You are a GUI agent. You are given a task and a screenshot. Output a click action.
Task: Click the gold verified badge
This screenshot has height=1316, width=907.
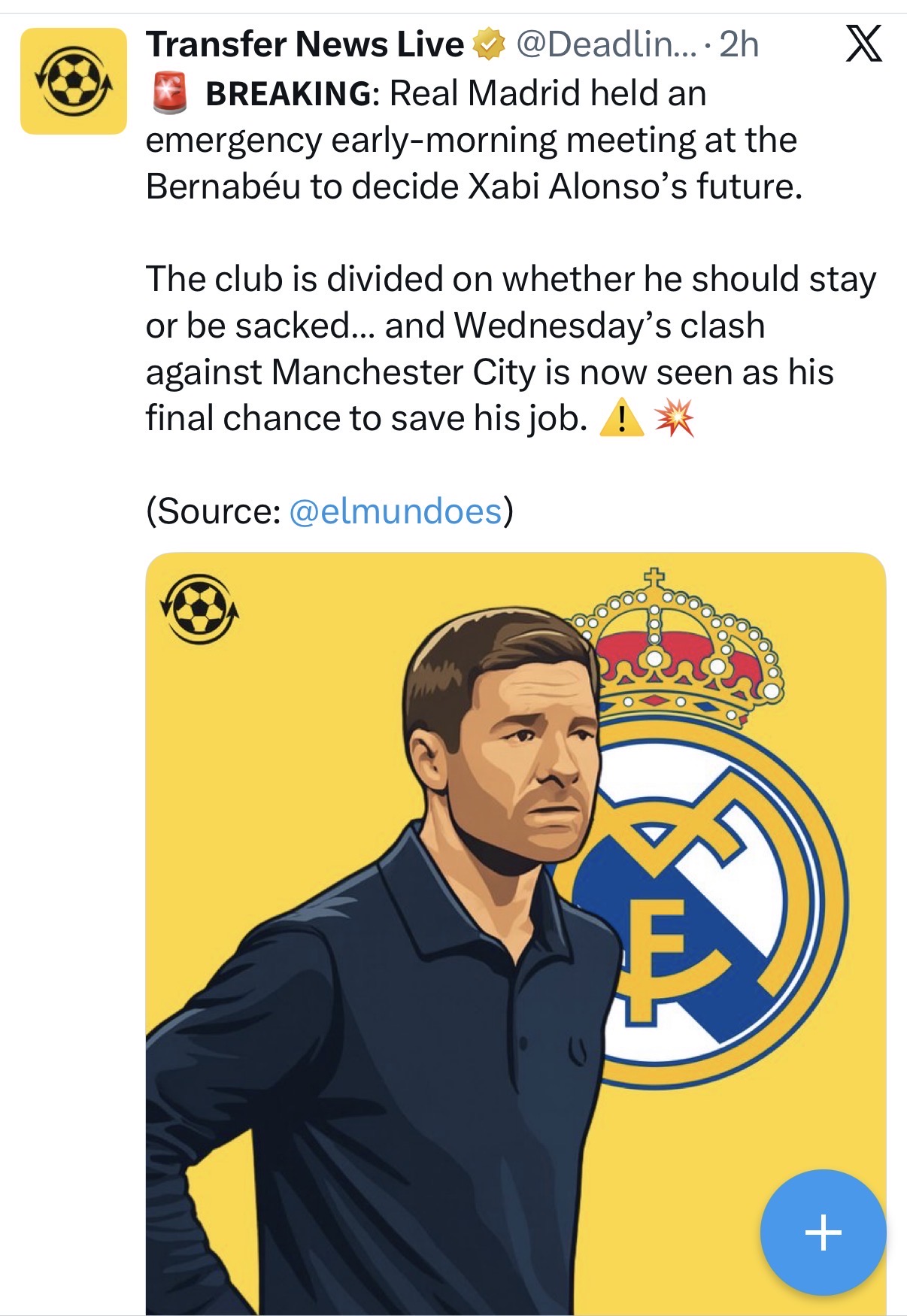click(488, 45)
